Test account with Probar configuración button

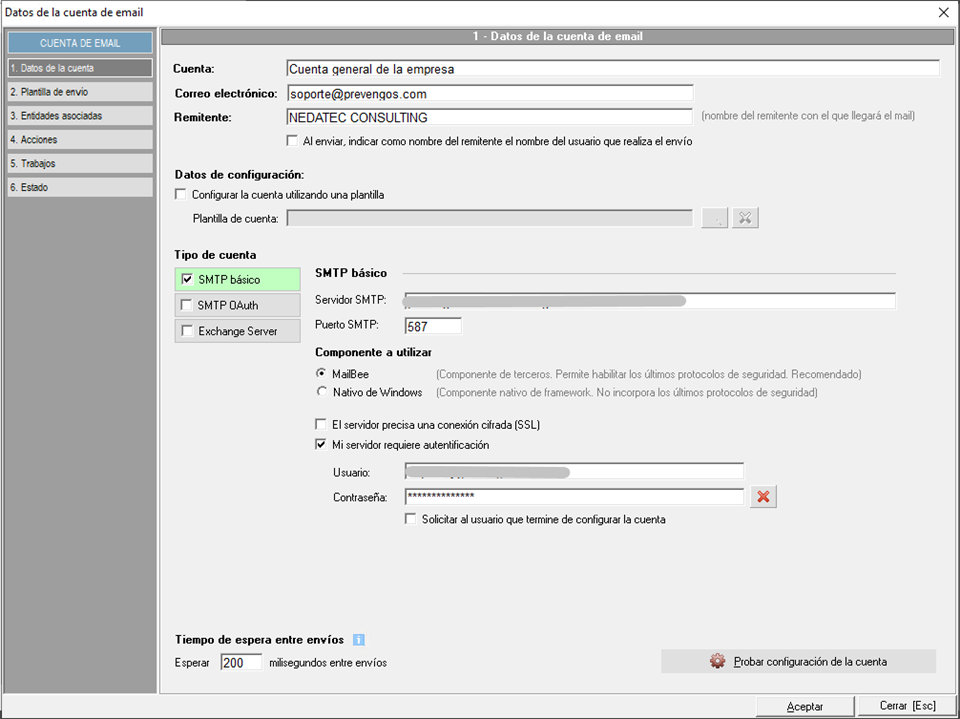click(798, 662)
